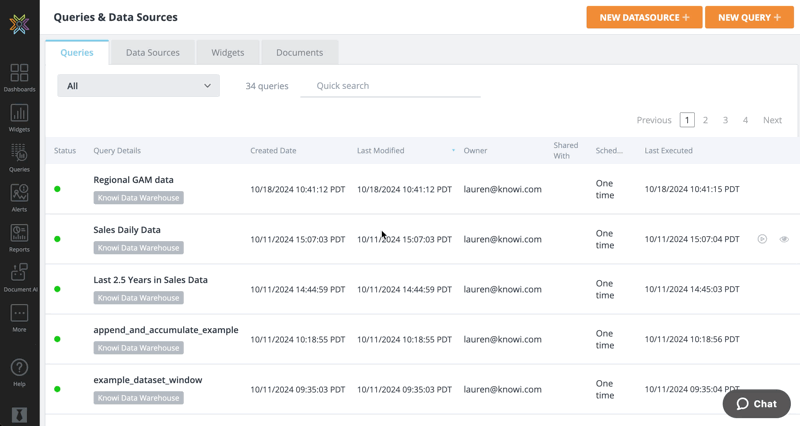
Task: Click the Queries & Data Sources heading
Action: click(116, 17)
